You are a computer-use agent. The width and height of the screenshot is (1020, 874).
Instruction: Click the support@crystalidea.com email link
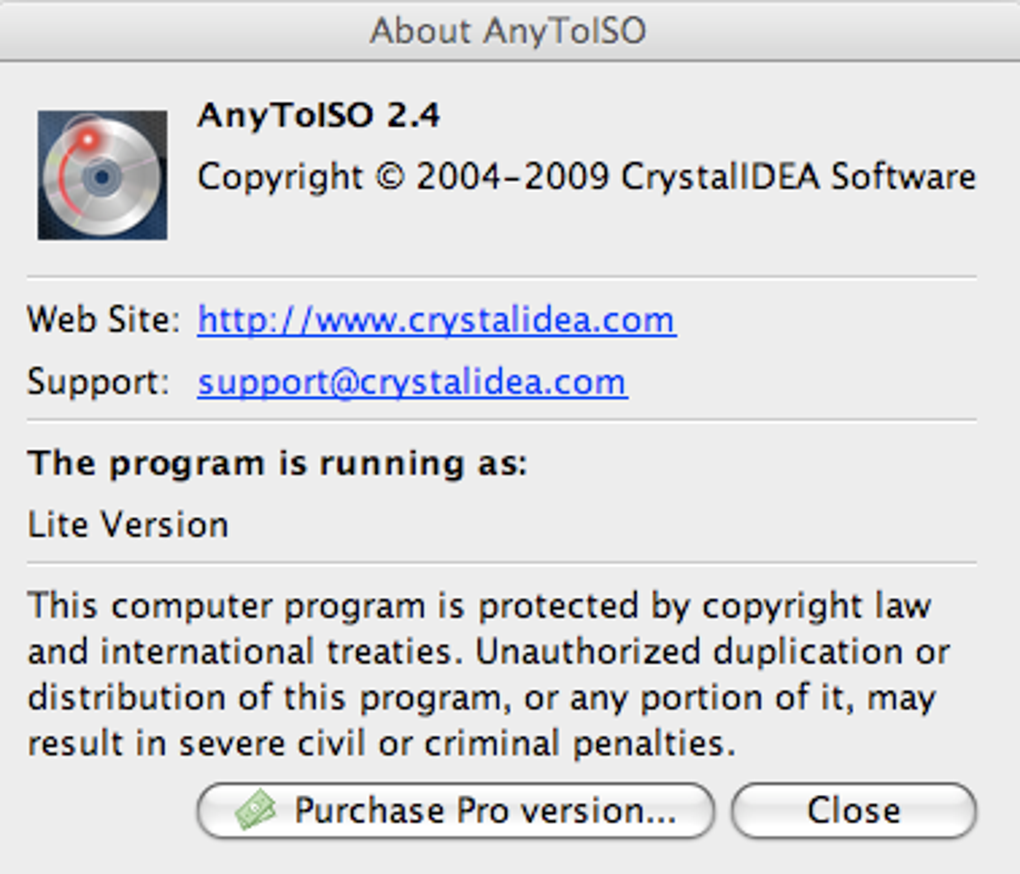412,382
